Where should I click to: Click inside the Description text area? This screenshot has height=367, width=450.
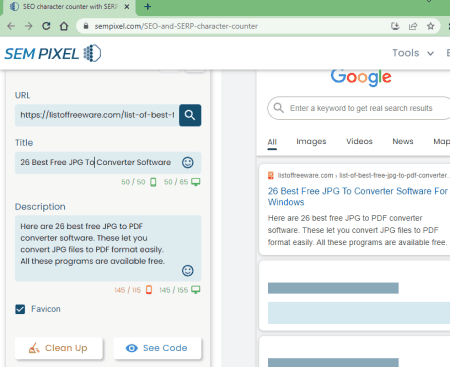tap(108, 248)
